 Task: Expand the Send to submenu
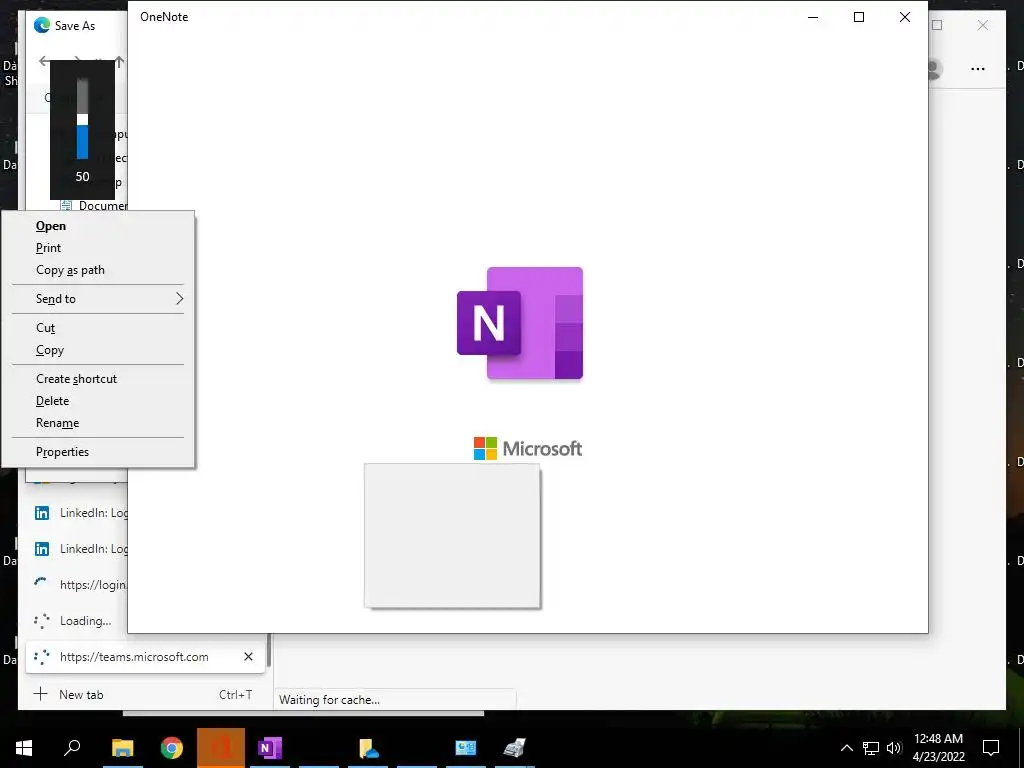click(98, 299)
